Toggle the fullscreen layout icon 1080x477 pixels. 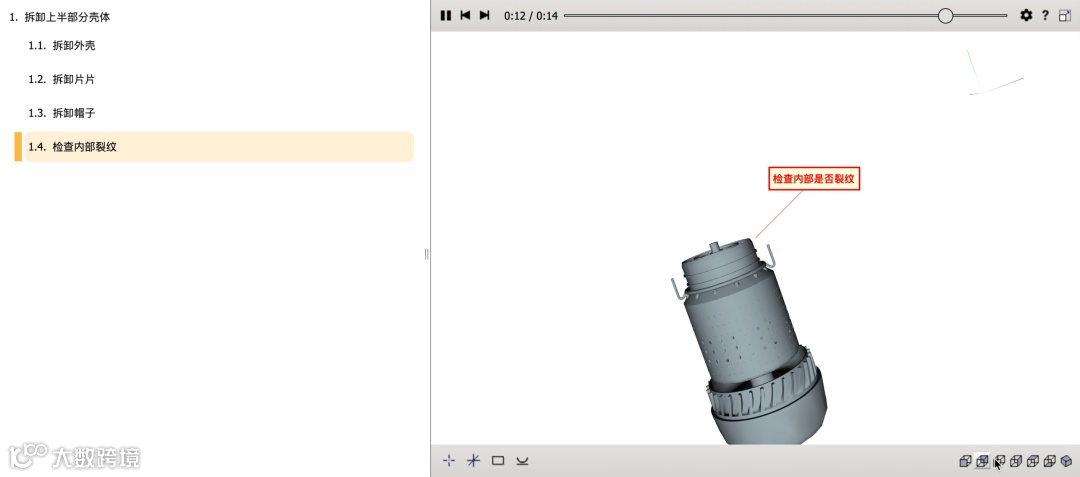[1065, 15]
